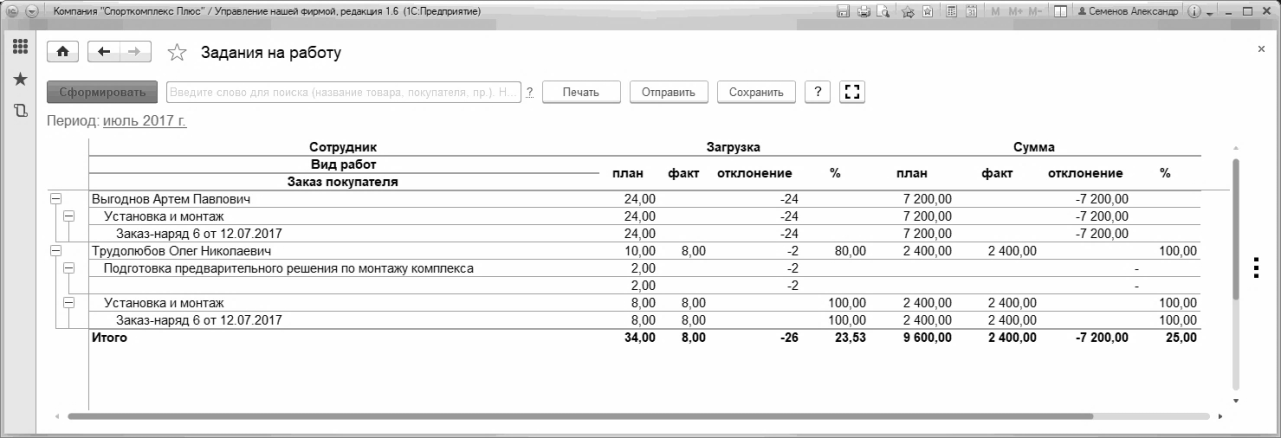Open the period link июль 2017 г.
This screenshot has width=1281, height=438.
pos(144,121)
